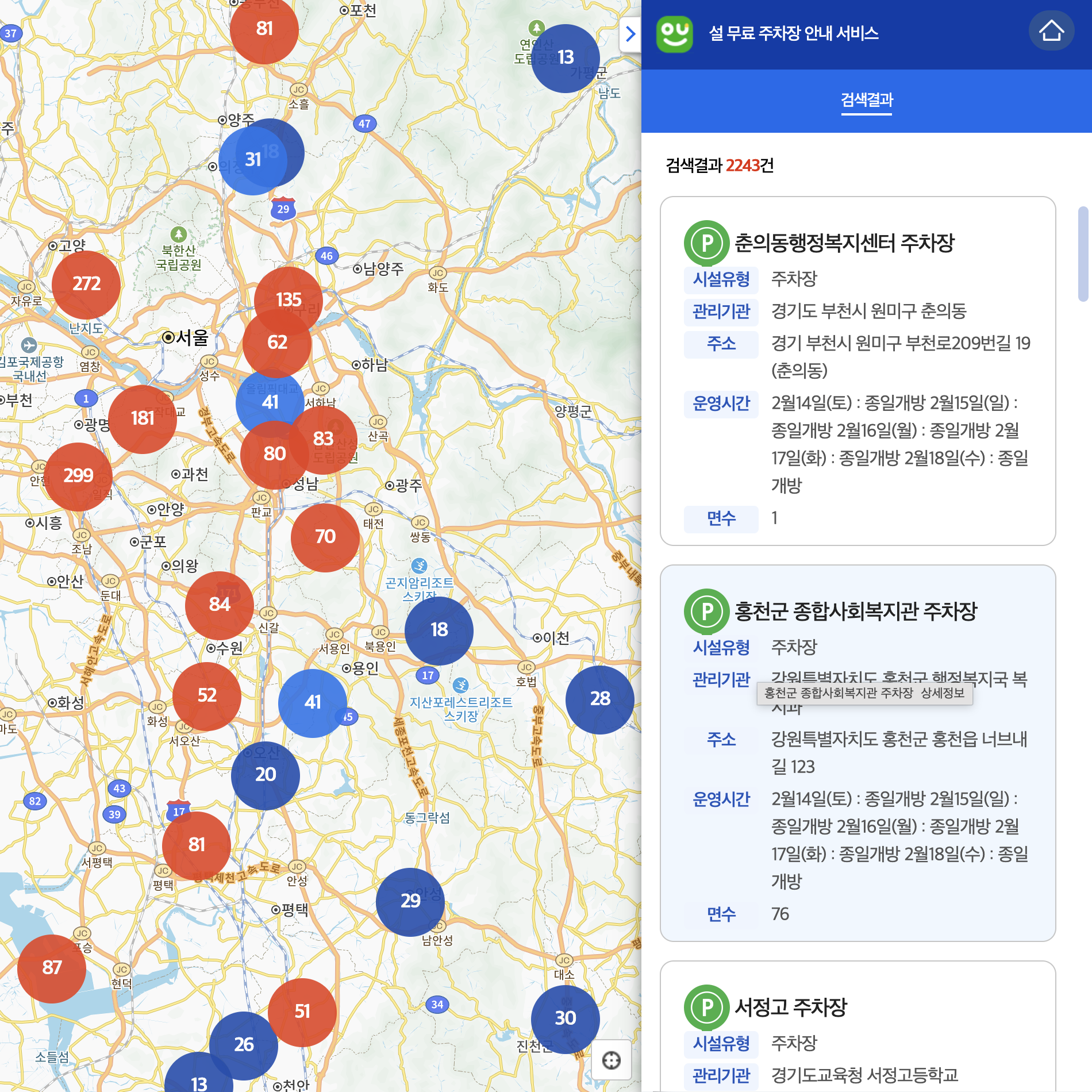Collapse the results panel using the chevron arrow
The image size is (1092, 1092).
pos(630,34)
